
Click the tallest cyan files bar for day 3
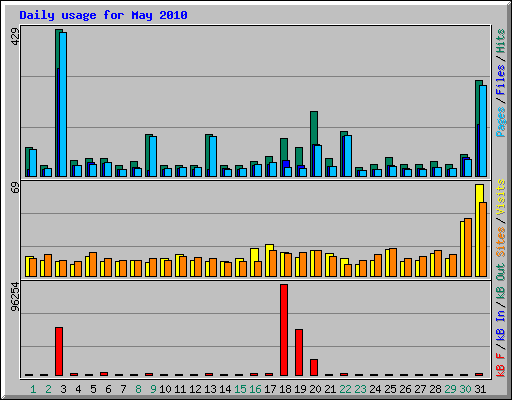click(x=63, y=104)
